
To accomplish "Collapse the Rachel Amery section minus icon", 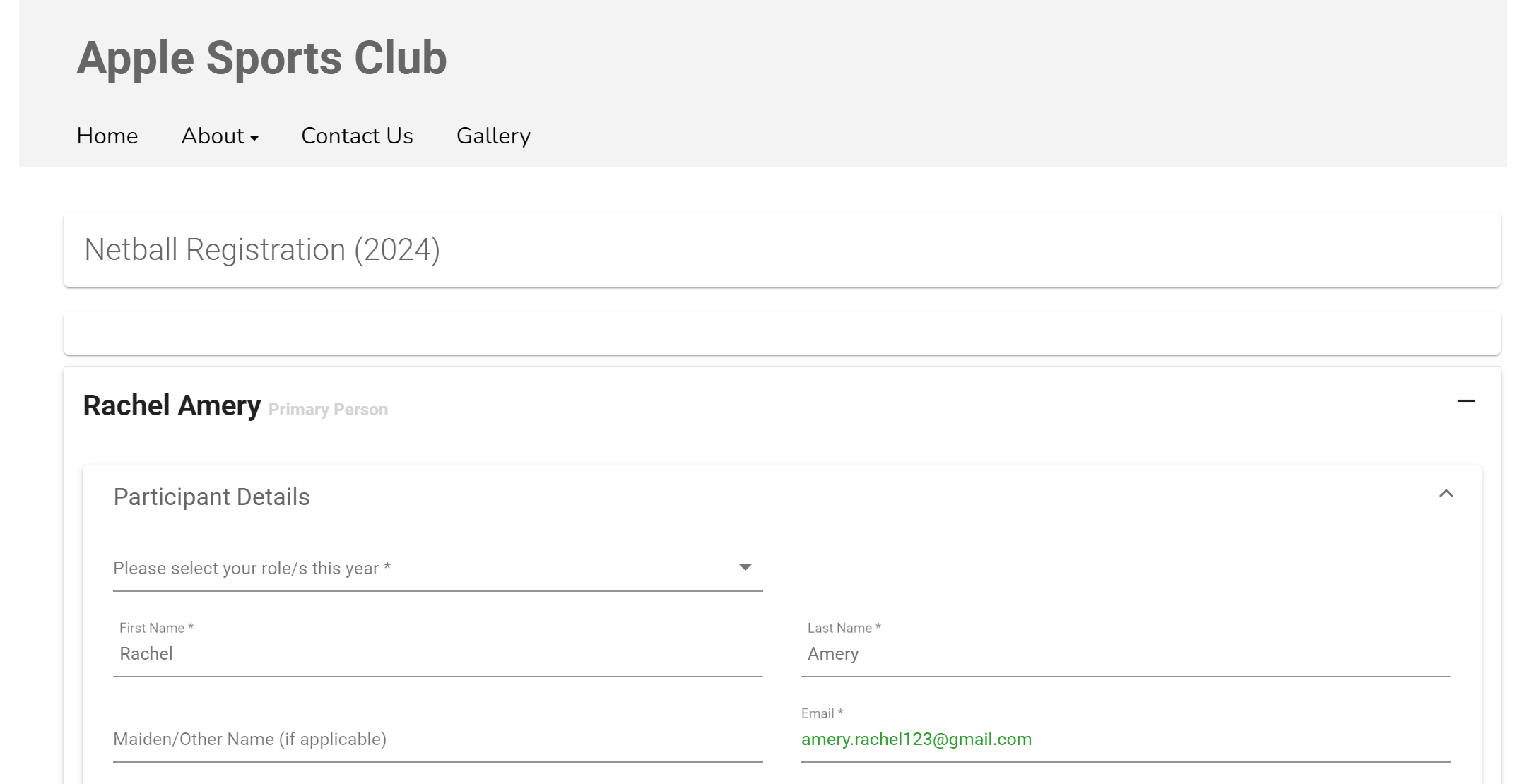I will [1466, 401].
